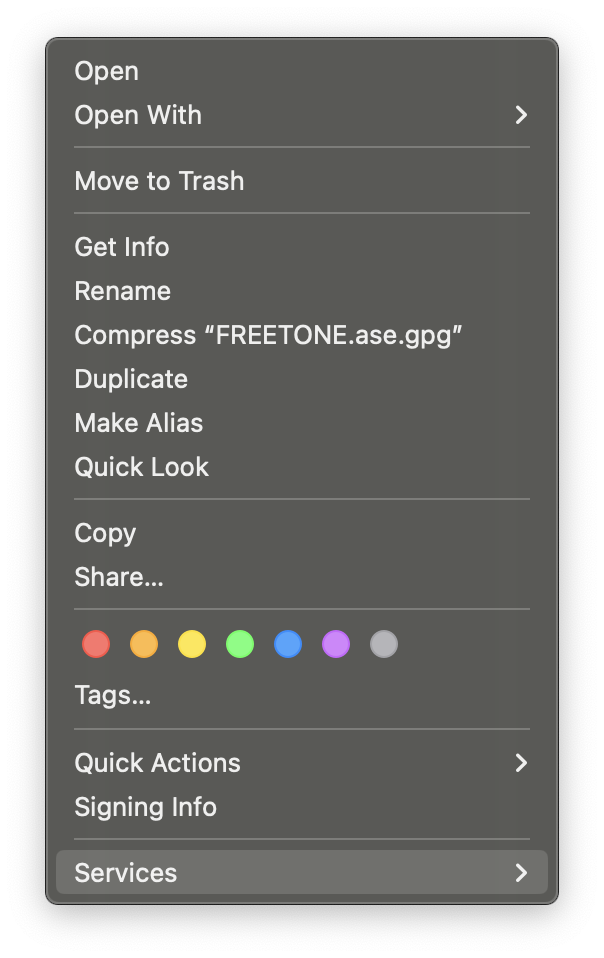This screenshot has width=604, height=958.
Task: Apply the purple tag color
Action: click(336, 644)
